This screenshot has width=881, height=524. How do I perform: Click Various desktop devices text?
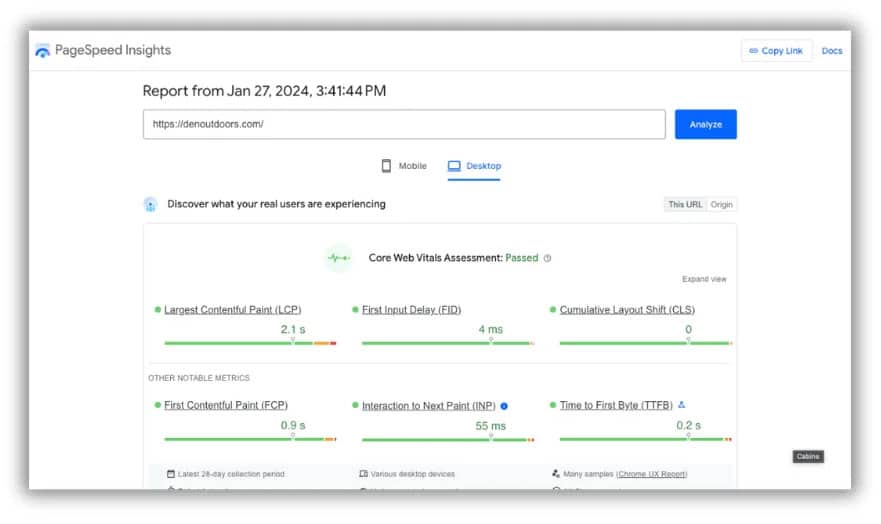412,474
